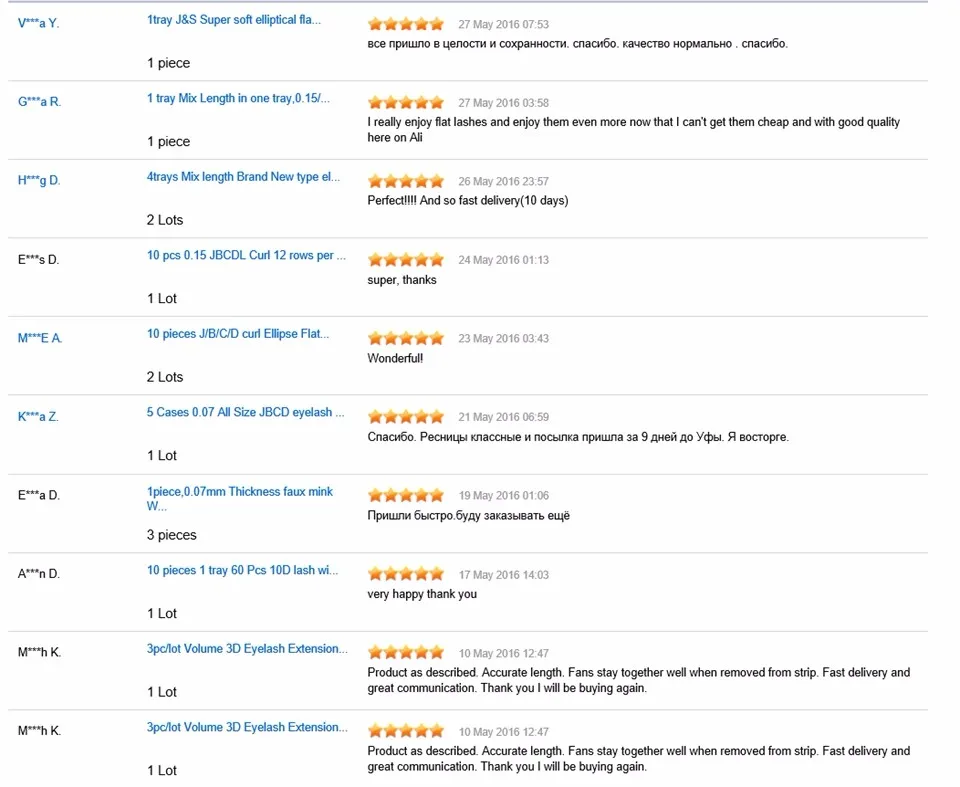Viewport: 960px width, 787px height.
Task: Click star rating of 'super, thanks' review
Action: [406, 259]
